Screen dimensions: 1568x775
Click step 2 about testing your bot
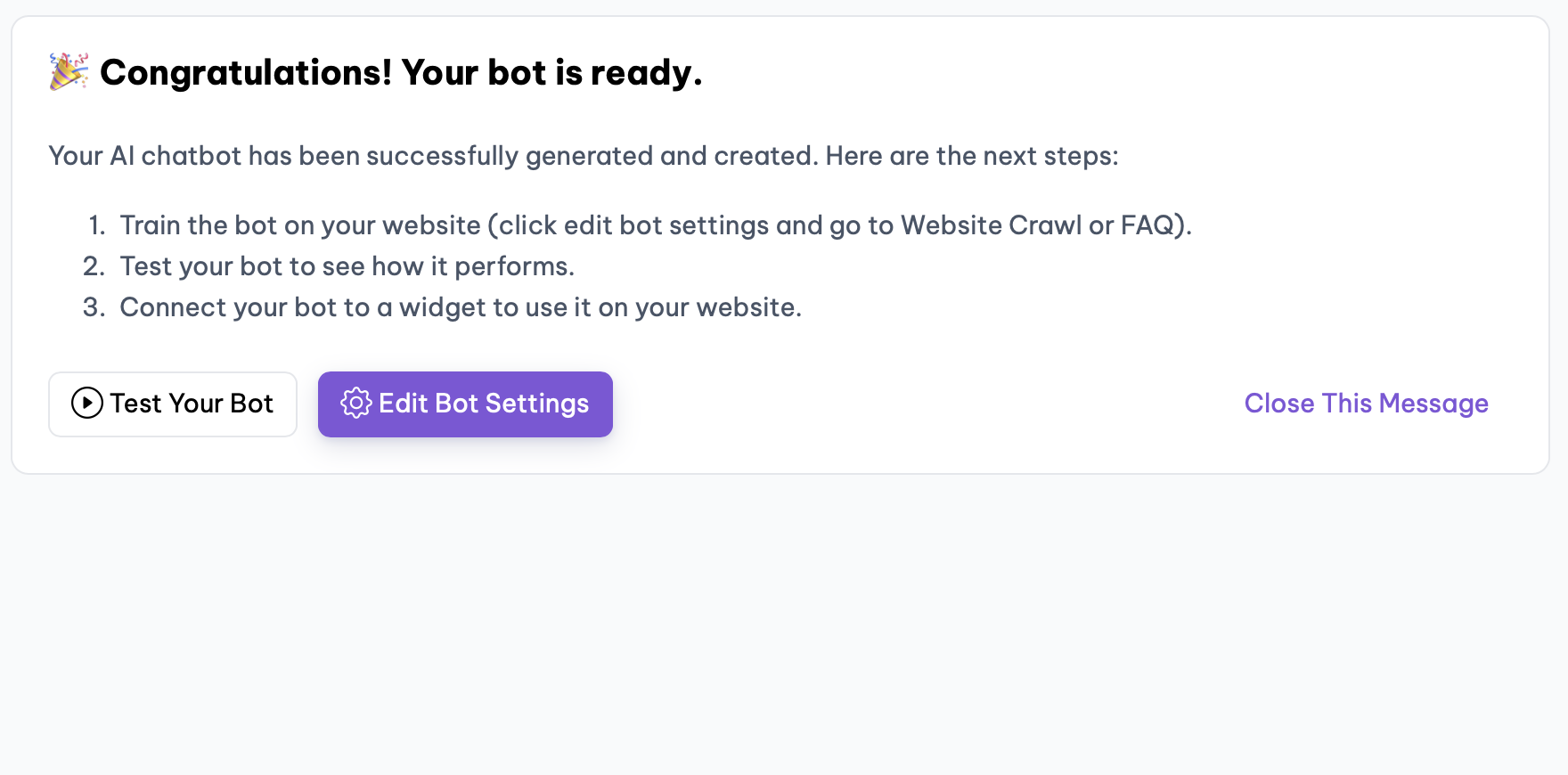point(347,265)
